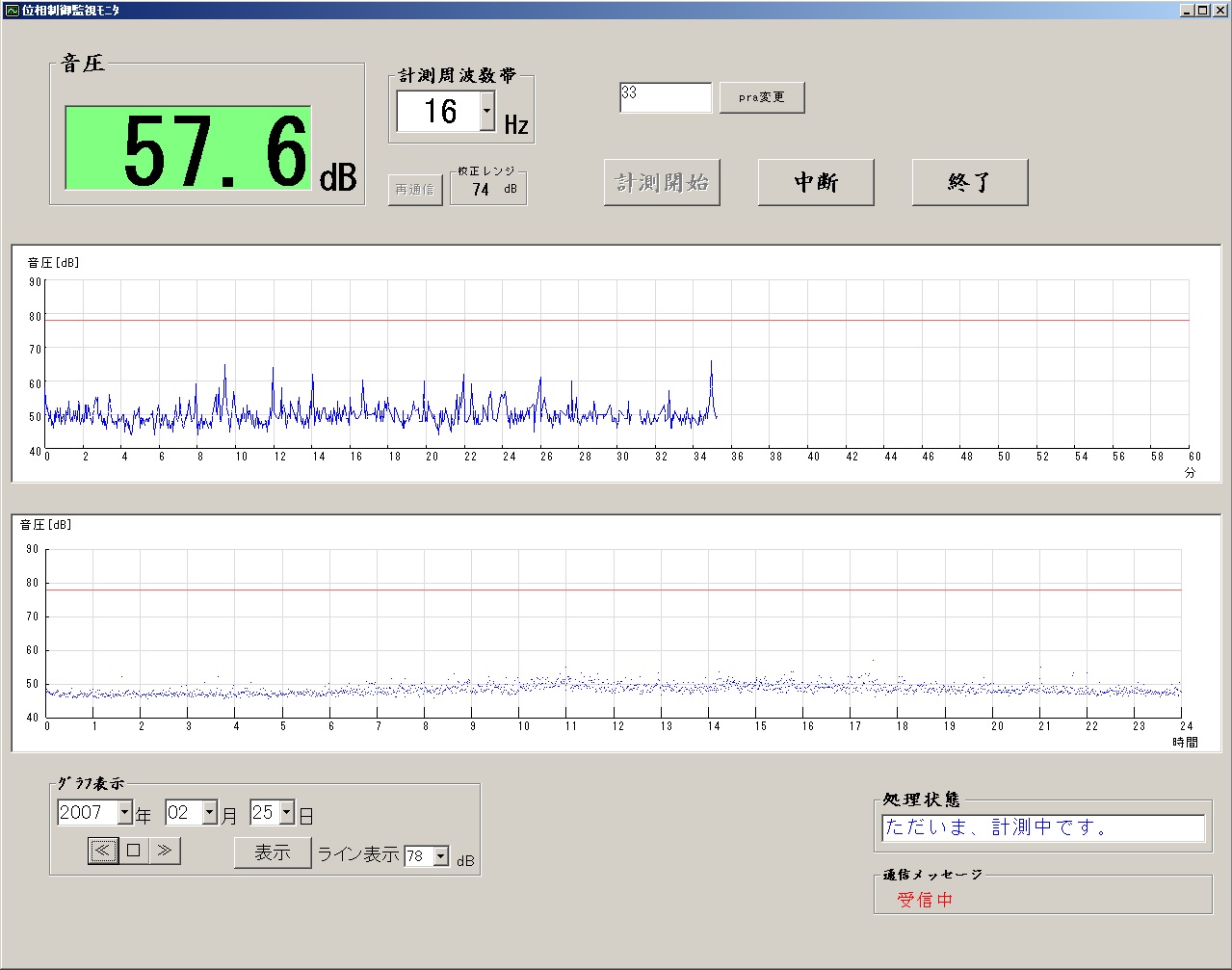Minimize the 位相制御監視モニタ window
Viewport: 1232px width, 970px height.
tap(1187, 10)
